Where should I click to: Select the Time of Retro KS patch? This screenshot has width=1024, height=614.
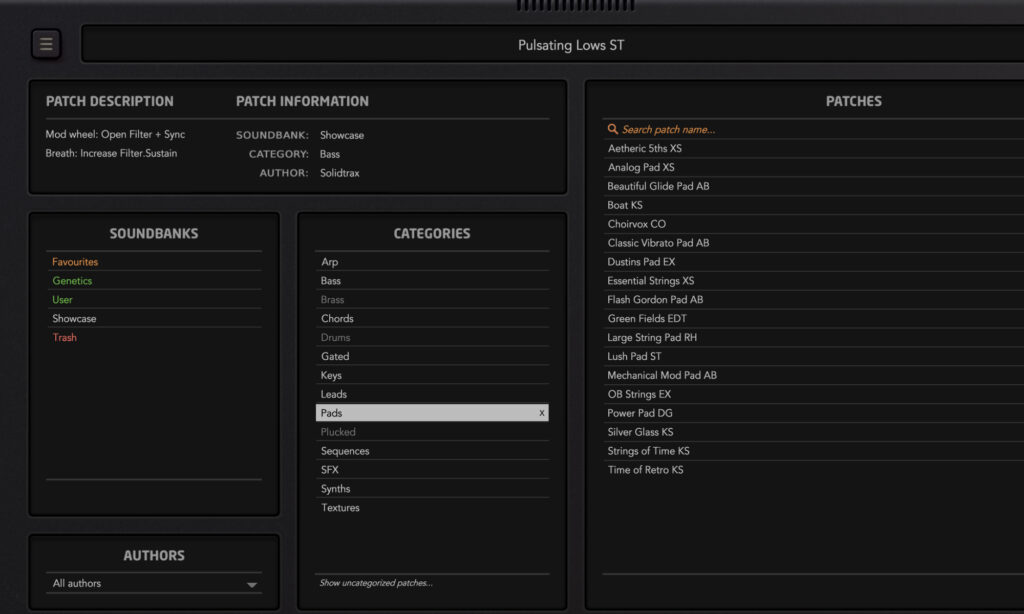645,470
